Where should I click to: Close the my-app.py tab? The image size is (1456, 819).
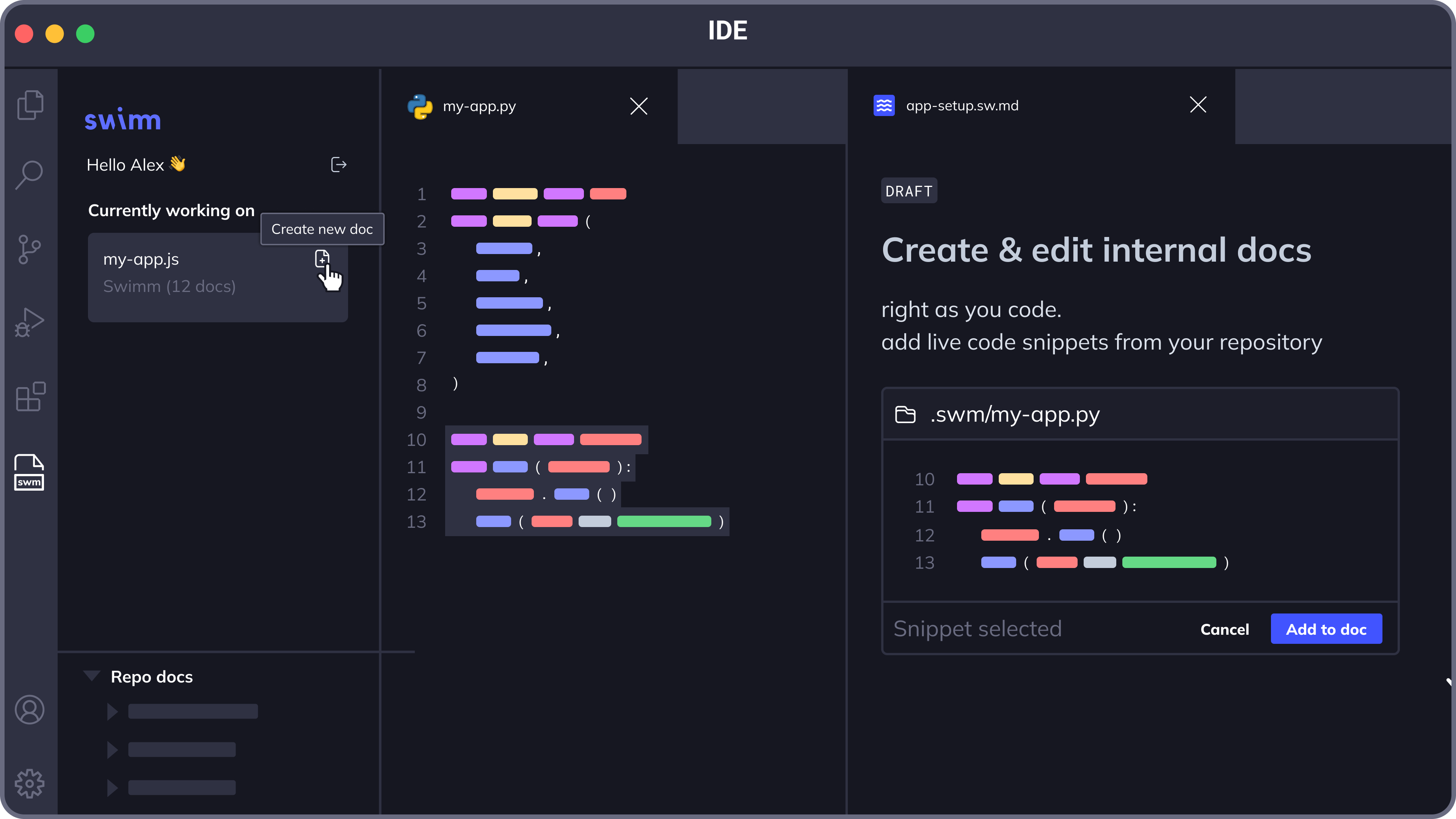click(639, 106)
